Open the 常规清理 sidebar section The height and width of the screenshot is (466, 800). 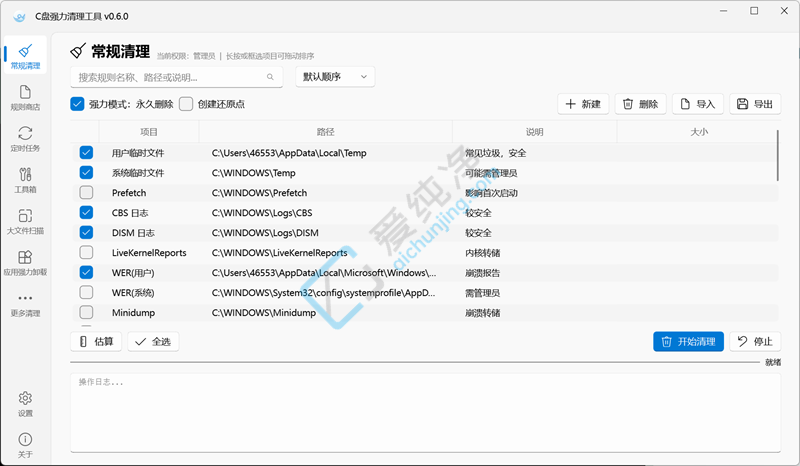click(x=25, y=56)
